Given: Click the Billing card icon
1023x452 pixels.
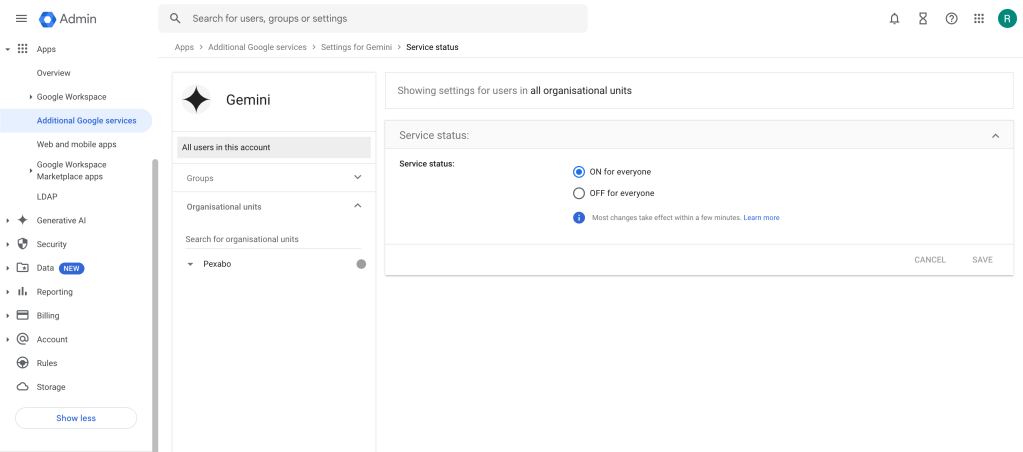Looking at the screenshot, I should 23,316.
